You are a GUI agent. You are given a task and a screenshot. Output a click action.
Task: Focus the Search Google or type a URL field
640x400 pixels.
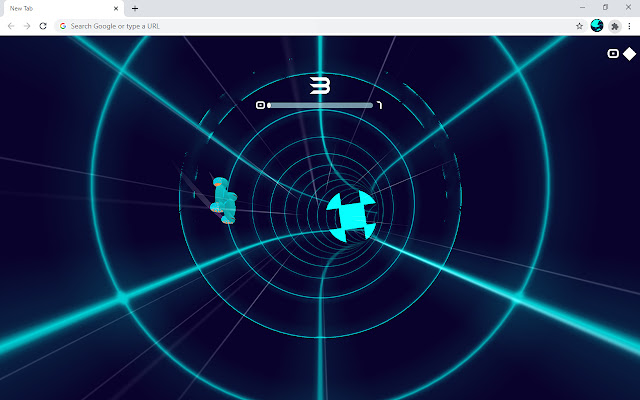[320, 26]
